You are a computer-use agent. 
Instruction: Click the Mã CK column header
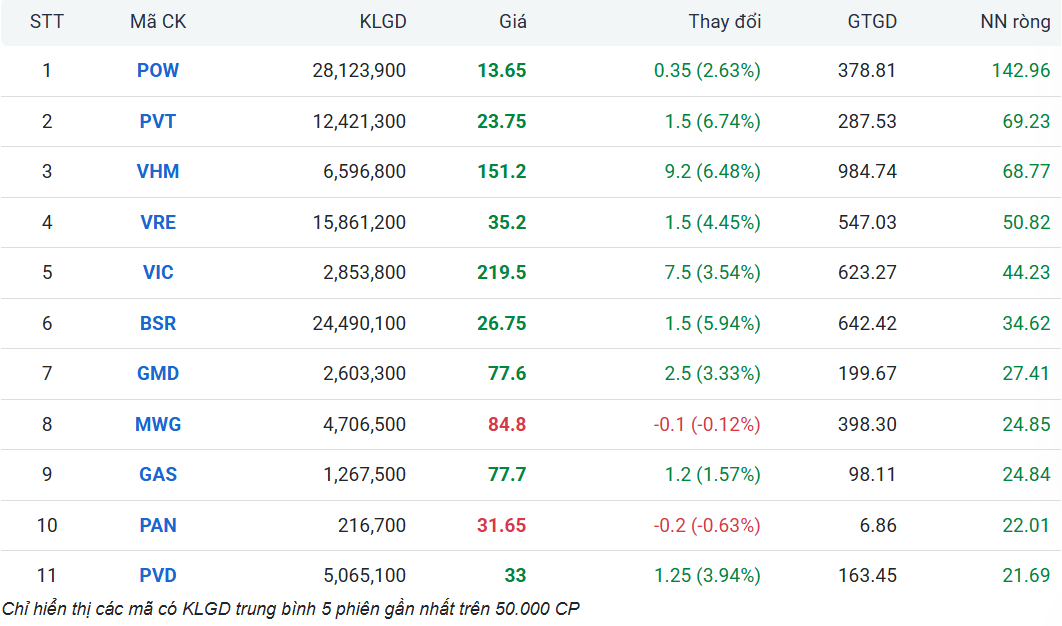(x=158, y=22)
